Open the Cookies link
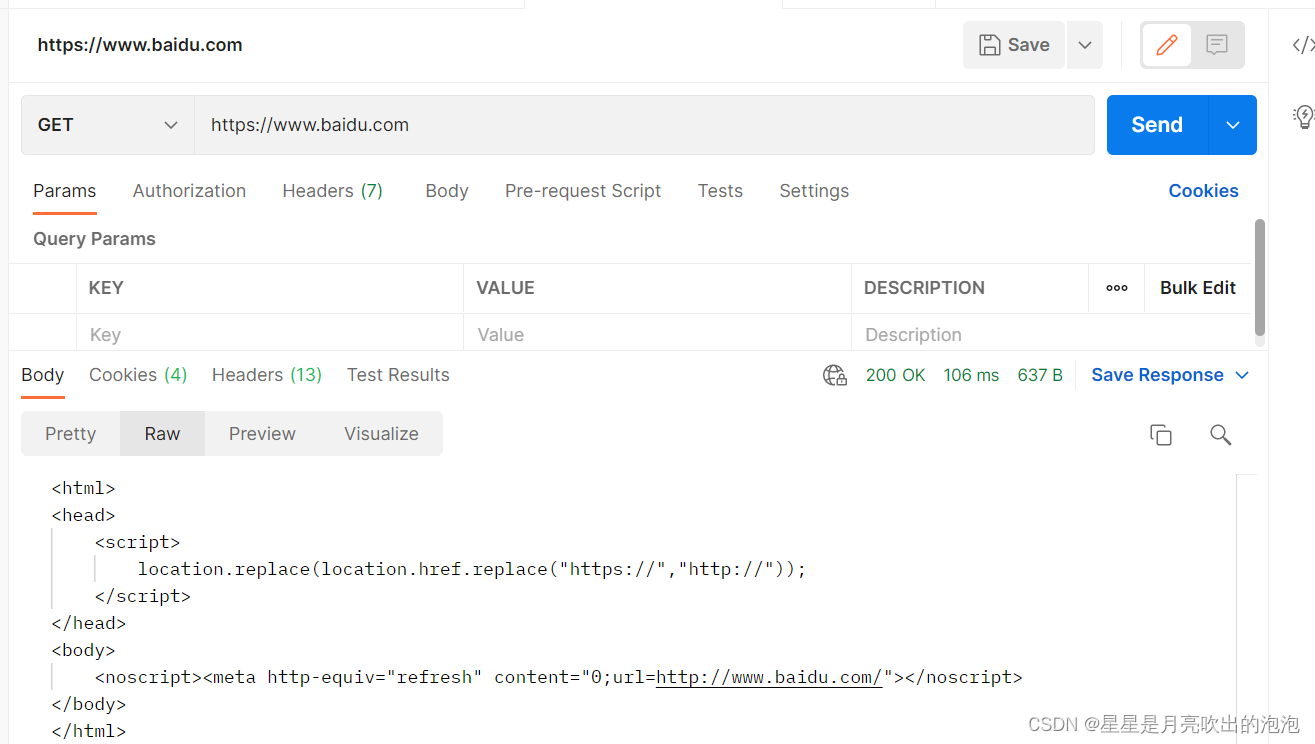 1203,191
